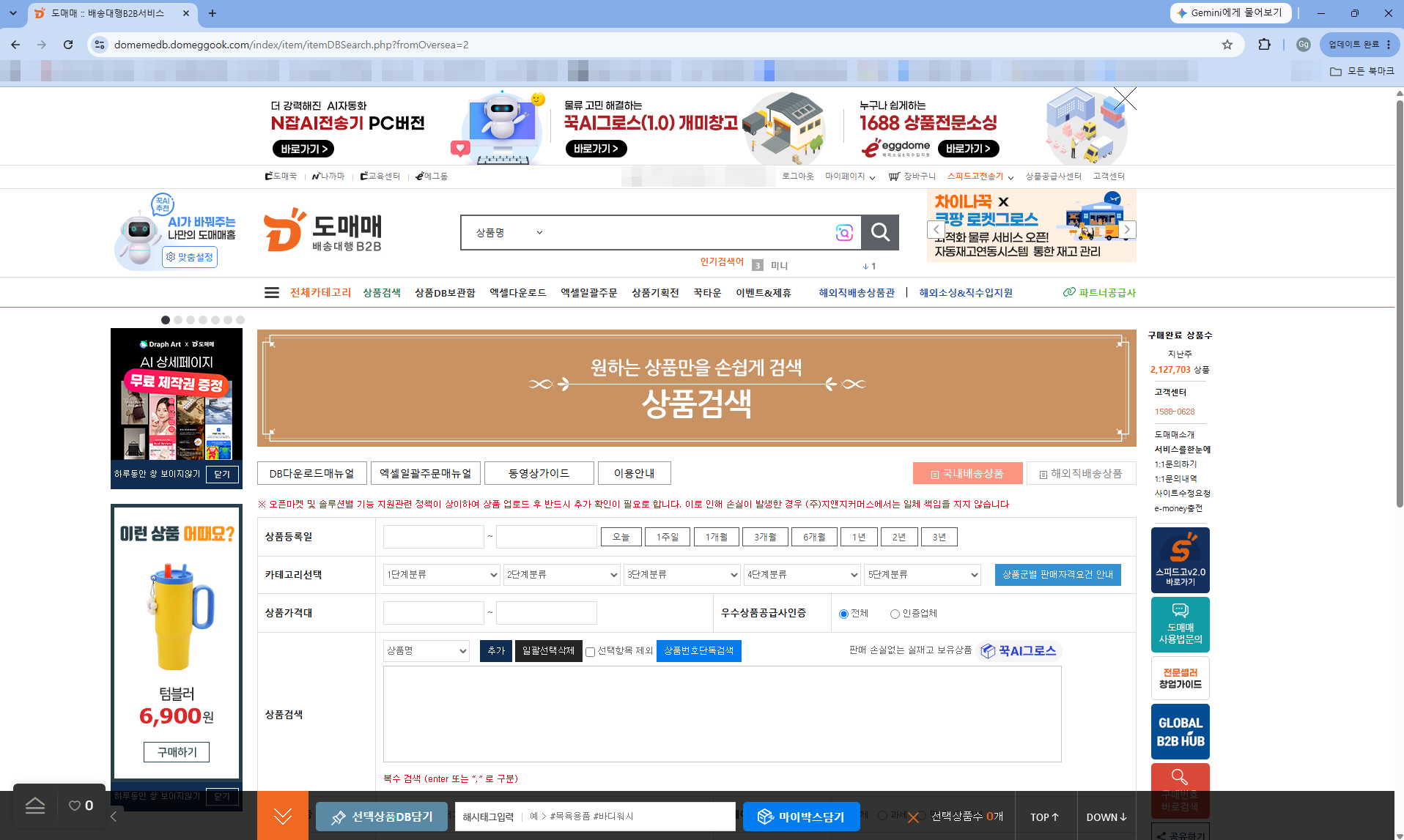Open the hamburger all-category menu icon
Screen dimensions: 1404x840
pyautogui.click(x=271, y=292)
